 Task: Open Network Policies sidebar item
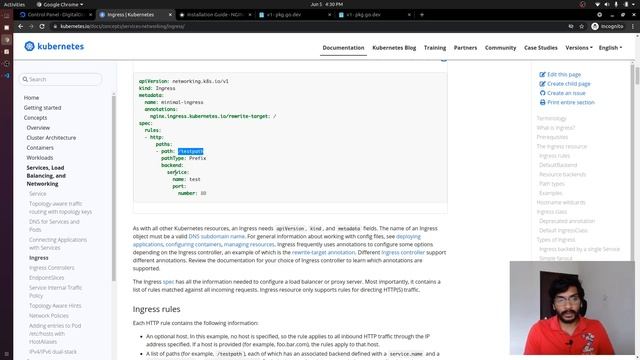(49, 316)
